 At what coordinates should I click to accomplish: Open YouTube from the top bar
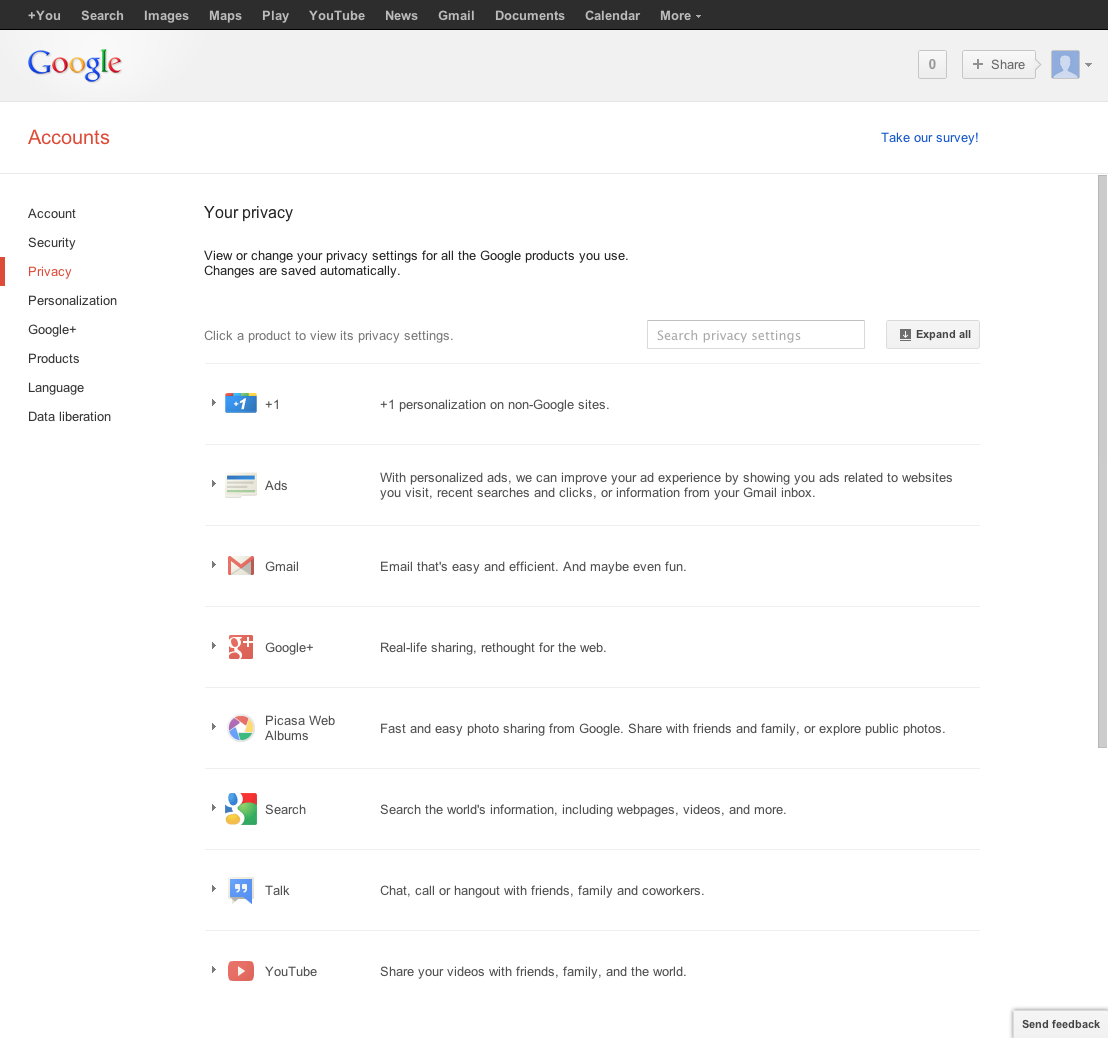[336, 16]
